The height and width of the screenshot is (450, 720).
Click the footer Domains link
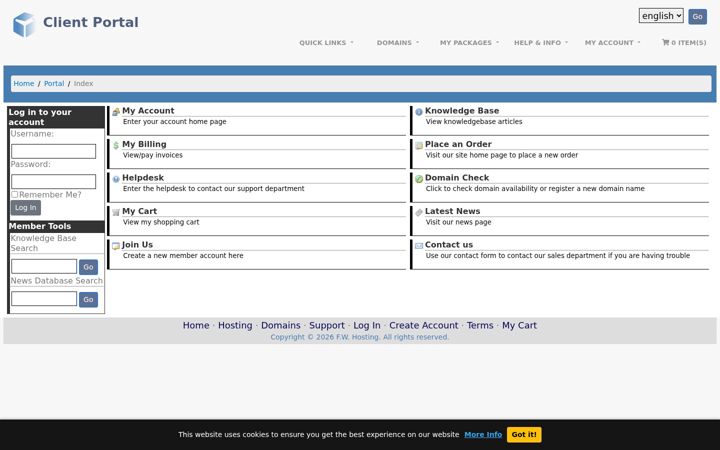[281, 326]
